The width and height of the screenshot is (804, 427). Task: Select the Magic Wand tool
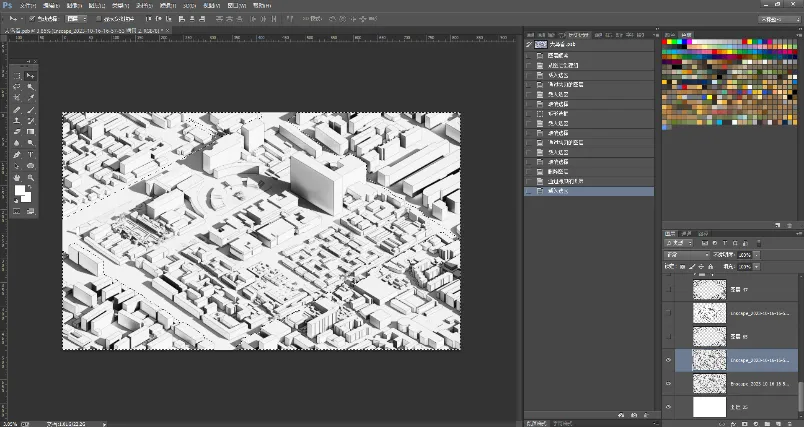coord(31,87)
